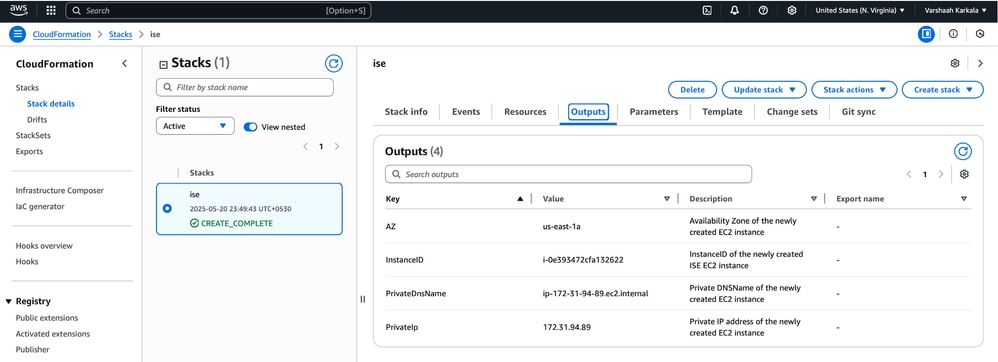The image size is (998, 362).
Task: Expand the Stack actions dropdown
Action: coord(855,90)
